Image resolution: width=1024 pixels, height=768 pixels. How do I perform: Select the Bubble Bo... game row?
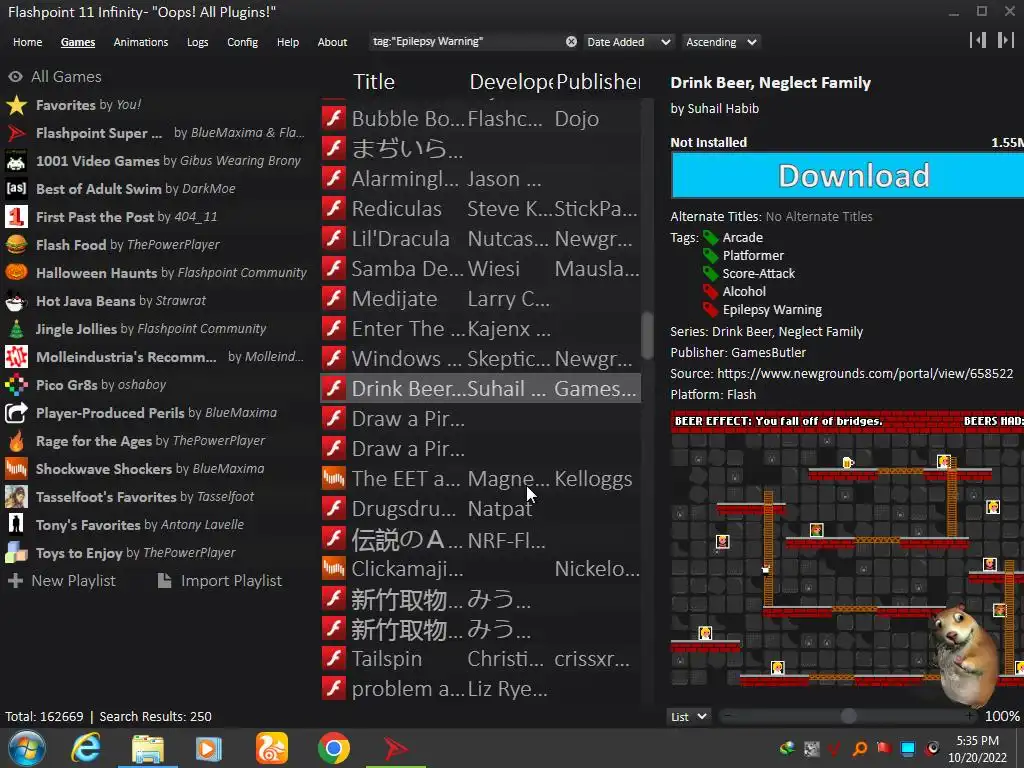(x=481, y=119)
